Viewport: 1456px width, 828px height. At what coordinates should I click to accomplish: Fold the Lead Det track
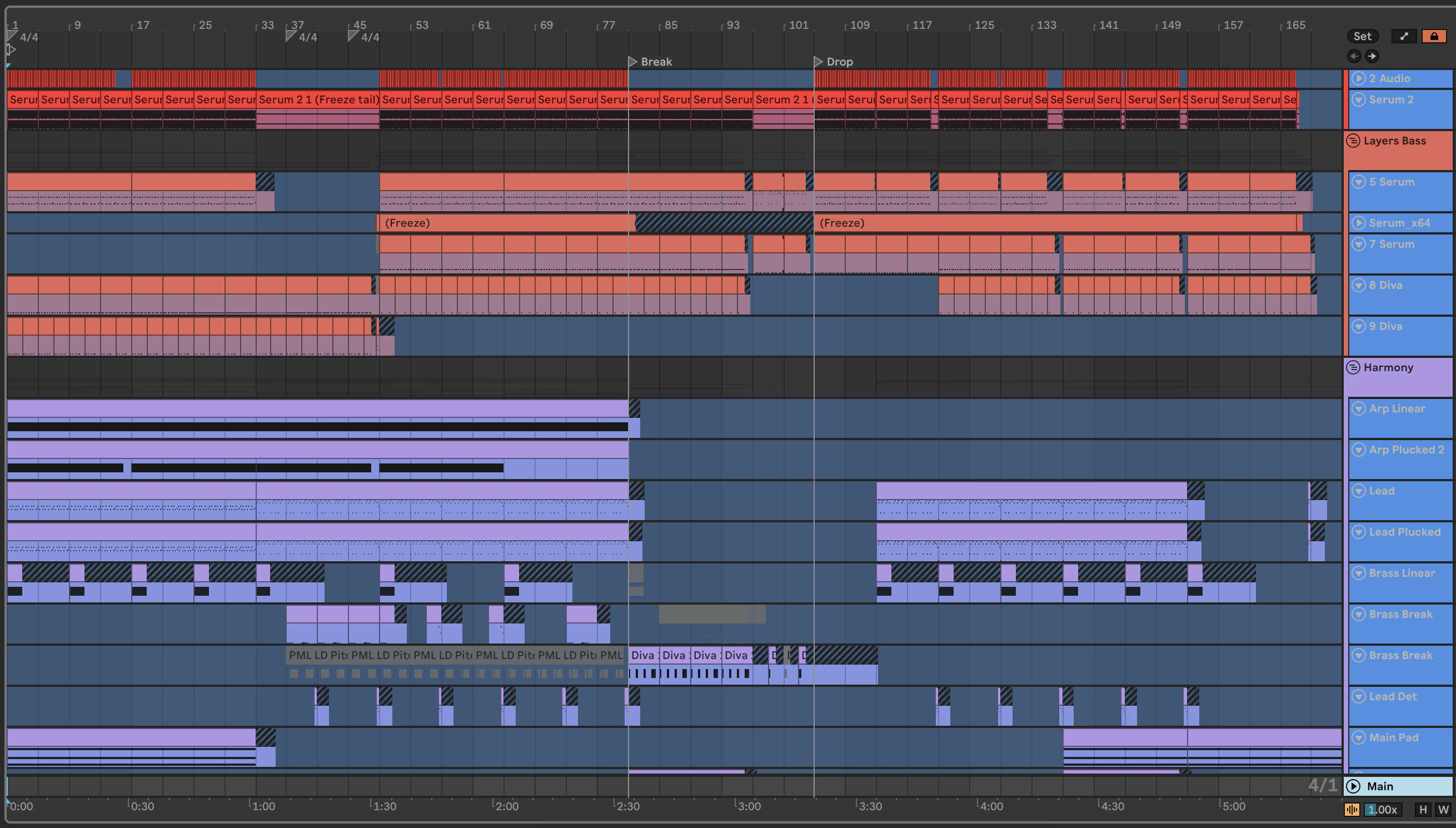pyautogui.click(x=1358, y=697)
